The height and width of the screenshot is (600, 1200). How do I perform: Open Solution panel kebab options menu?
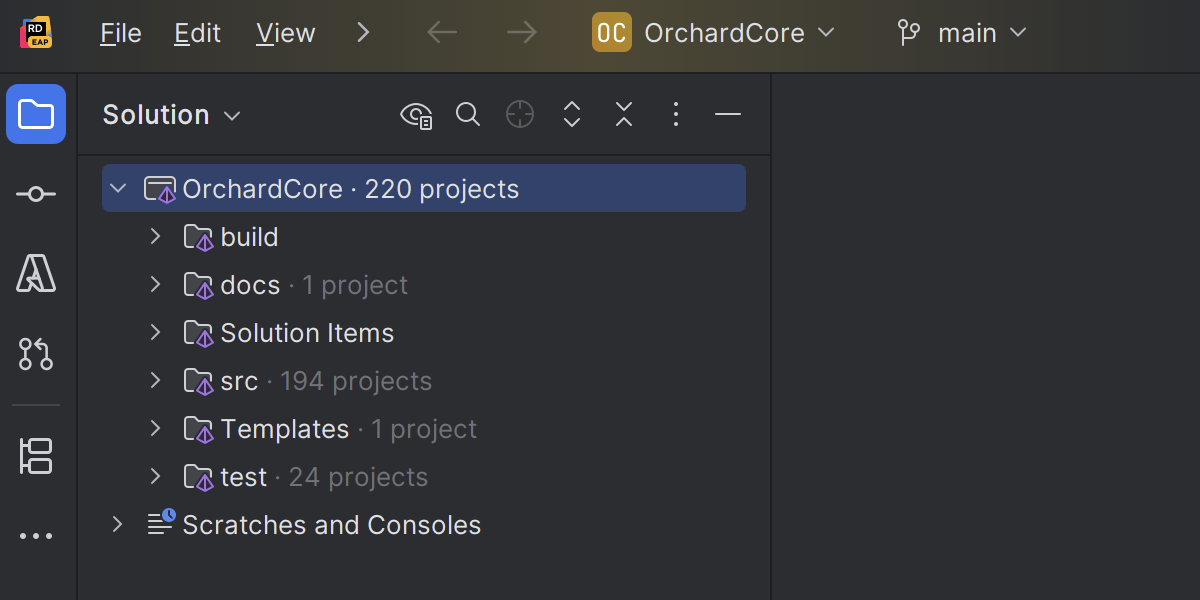coord(676,115)
